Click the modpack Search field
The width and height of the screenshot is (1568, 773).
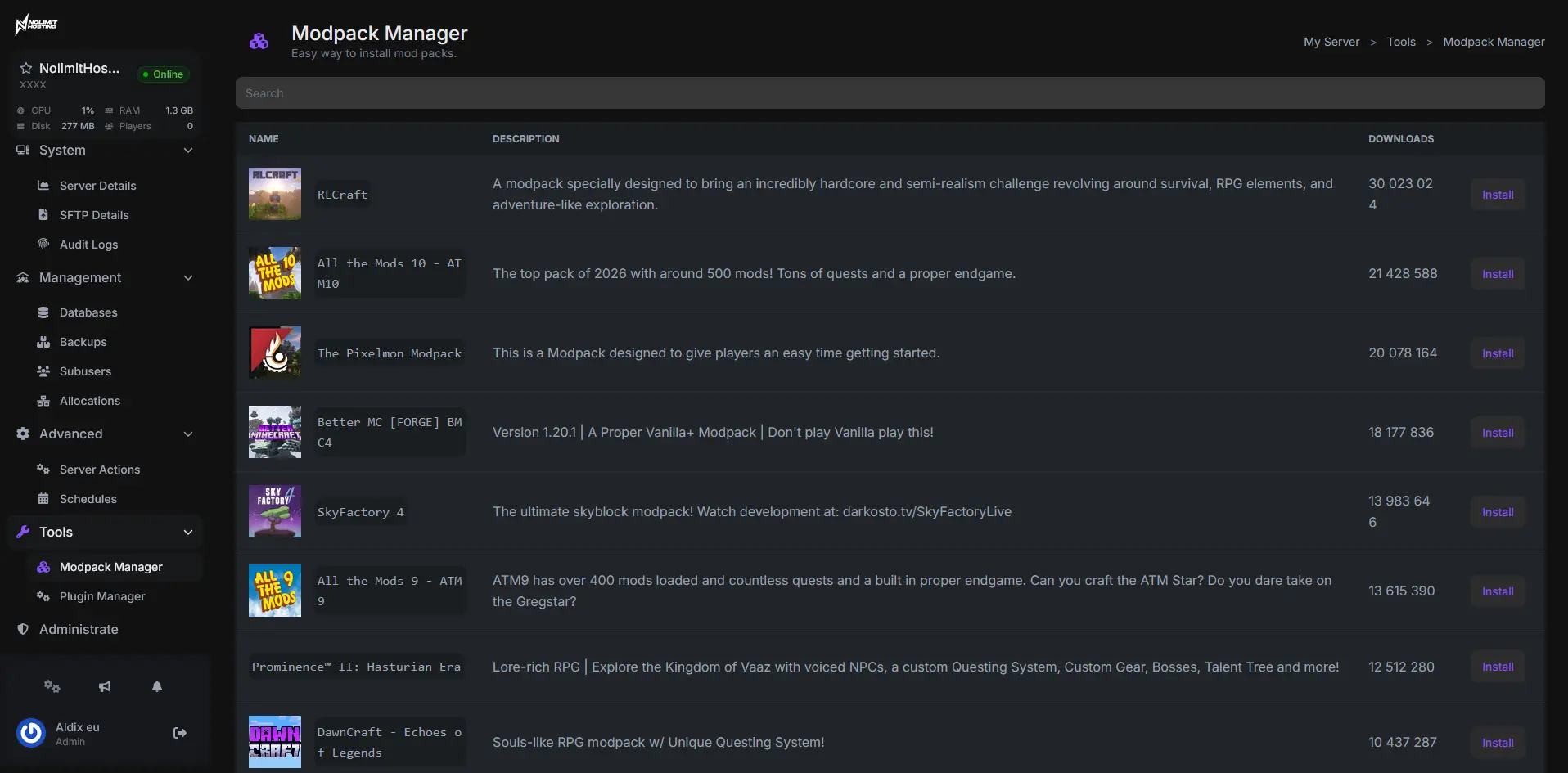coord(890,93)
